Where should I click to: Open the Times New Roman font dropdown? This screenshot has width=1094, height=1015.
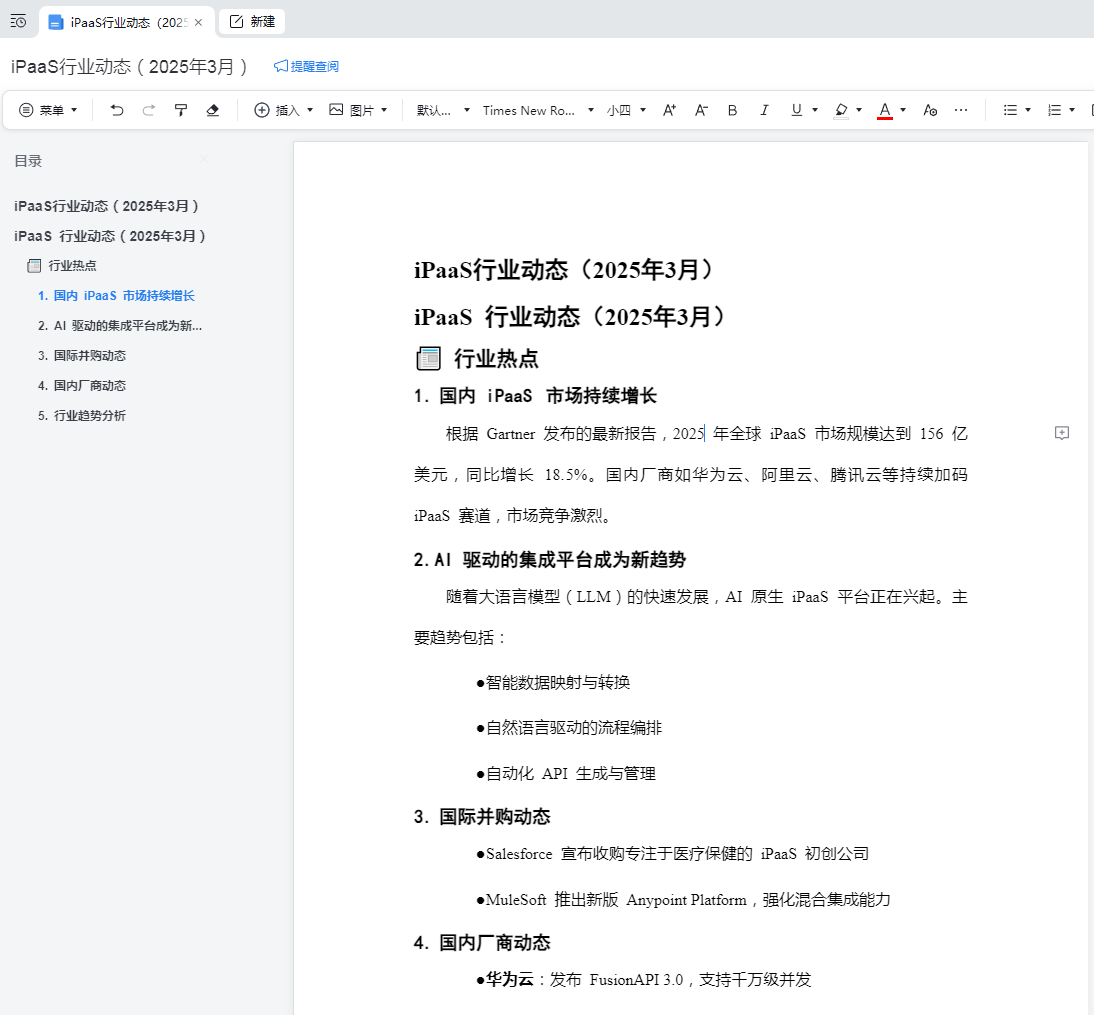click(x=538, y=110)
